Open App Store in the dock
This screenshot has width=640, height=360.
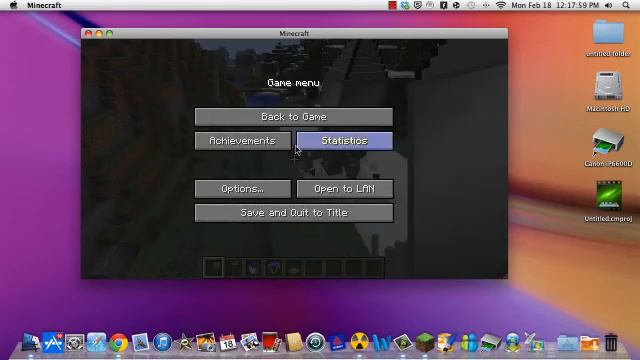pos(53,342)
